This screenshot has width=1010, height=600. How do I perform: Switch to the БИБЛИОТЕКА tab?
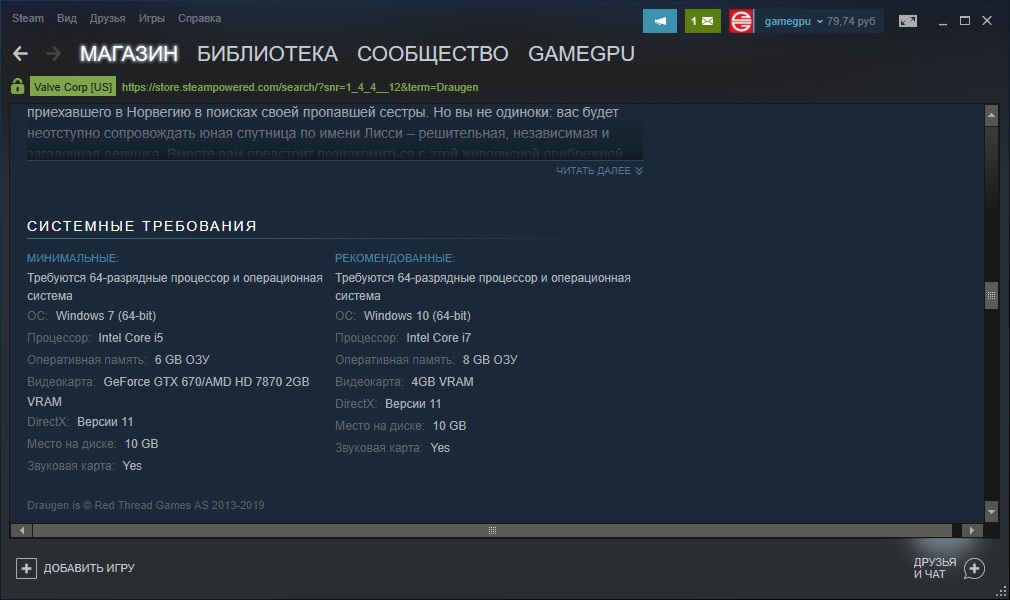point(267,53)
